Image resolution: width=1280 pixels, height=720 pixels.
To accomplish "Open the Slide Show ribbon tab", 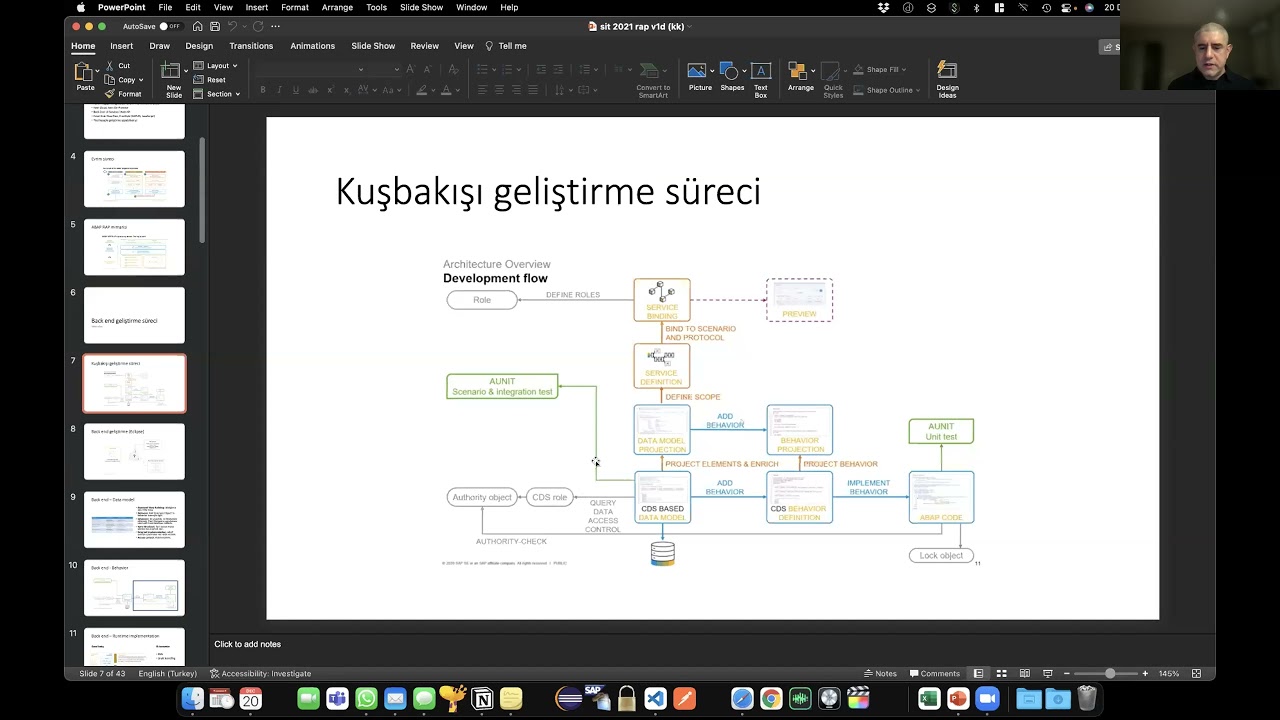I will tap(373, 46).
